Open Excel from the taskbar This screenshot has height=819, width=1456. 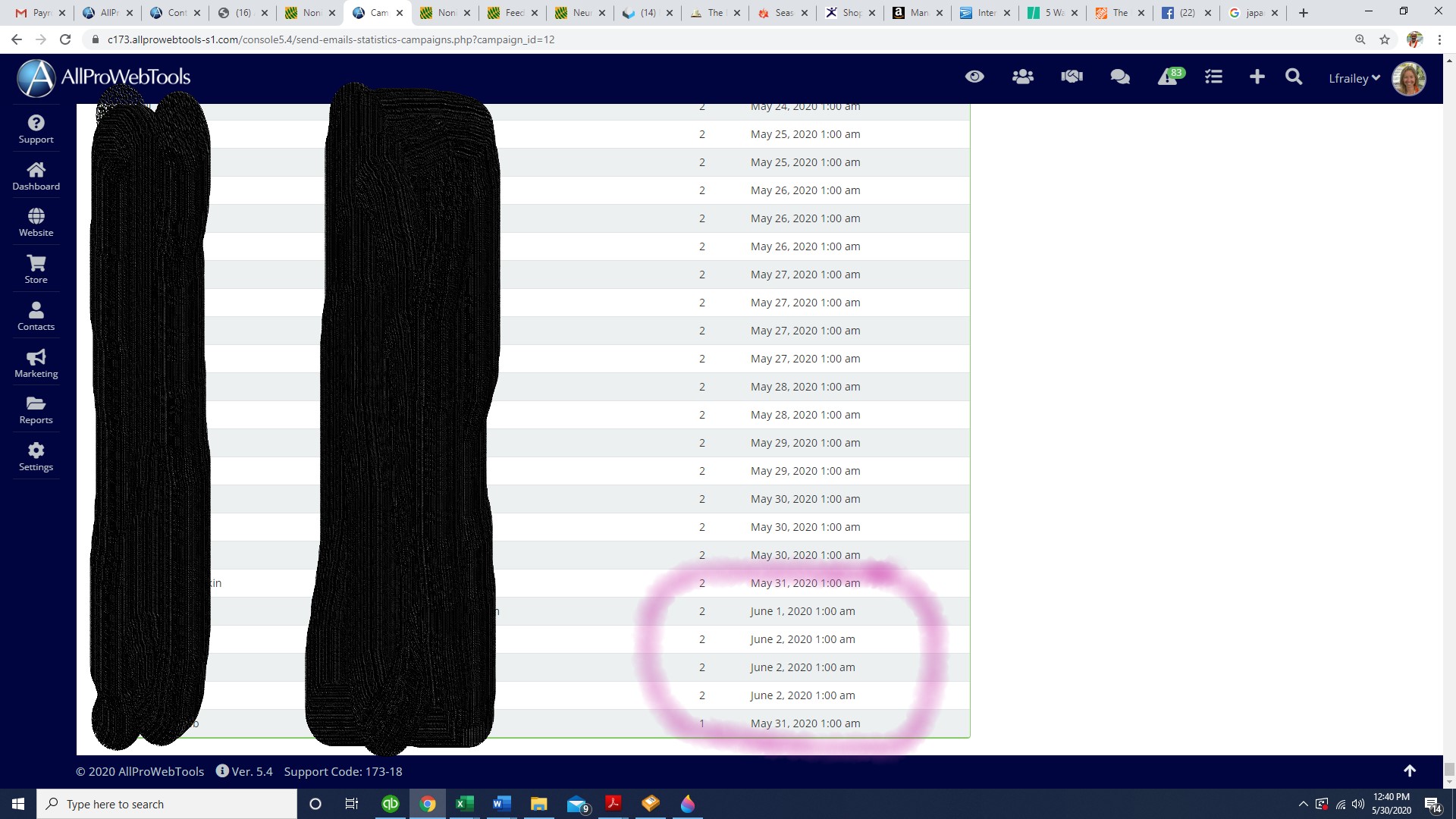tap(464, 804)
